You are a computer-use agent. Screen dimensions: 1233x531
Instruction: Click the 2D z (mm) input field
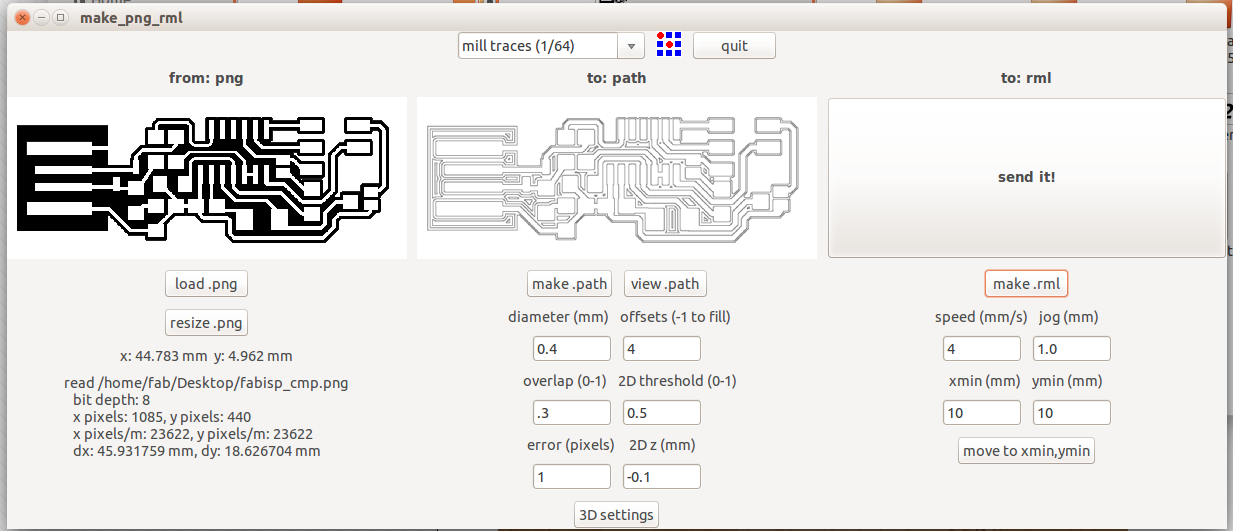[x=662, y=477]
